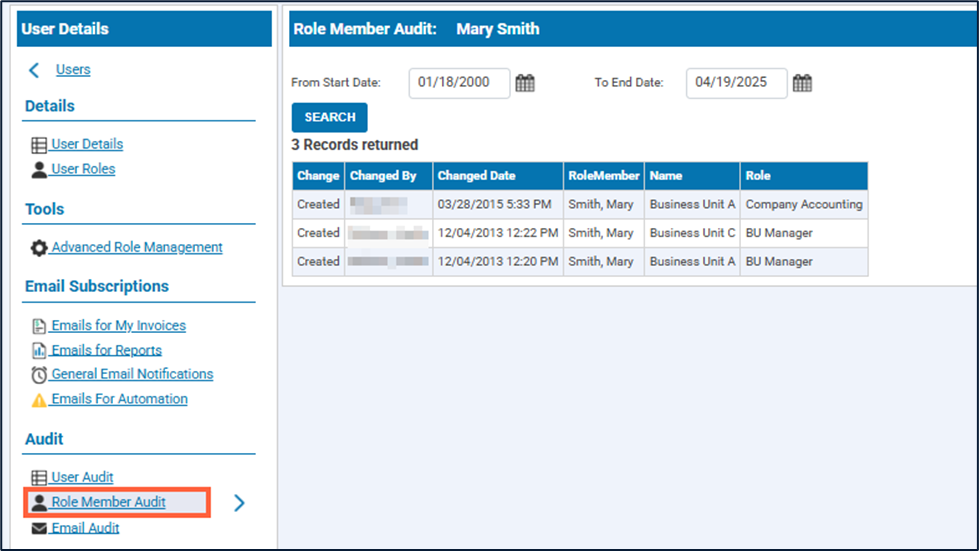Click the User Audit table icon
Viewport: 979px width, 551px height.
[x=39, y=478]
